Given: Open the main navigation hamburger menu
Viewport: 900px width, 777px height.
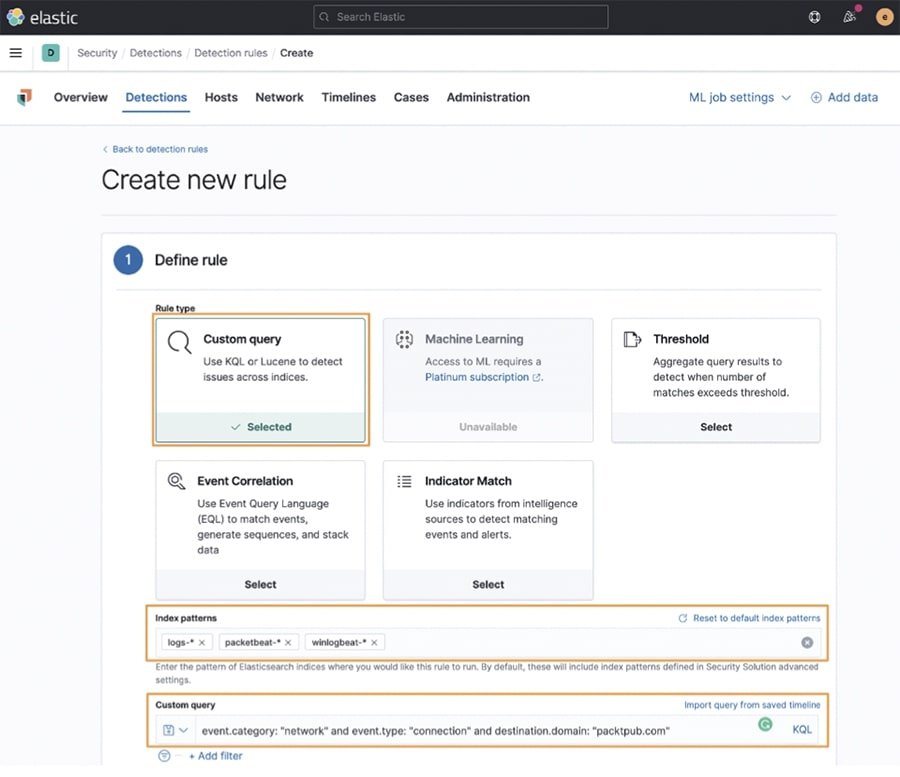Looking at the screenshot, I should click(15, 53).
